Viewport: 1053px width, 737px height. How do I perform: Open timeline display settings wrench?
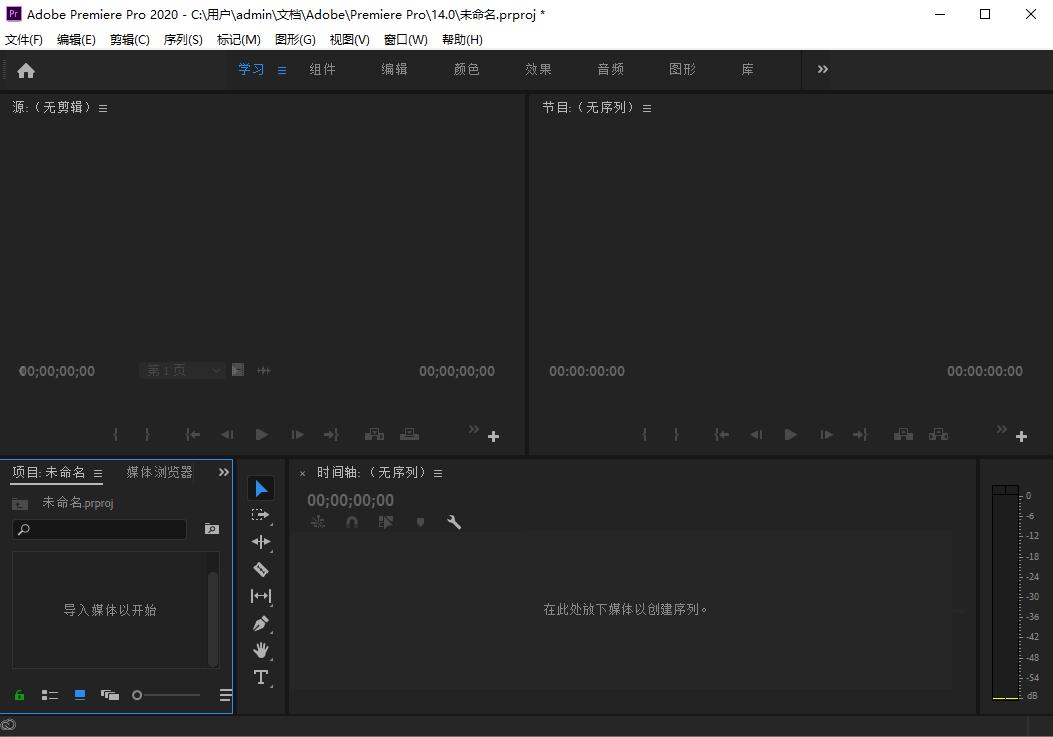pyautogui.click(x=454, y=522)
